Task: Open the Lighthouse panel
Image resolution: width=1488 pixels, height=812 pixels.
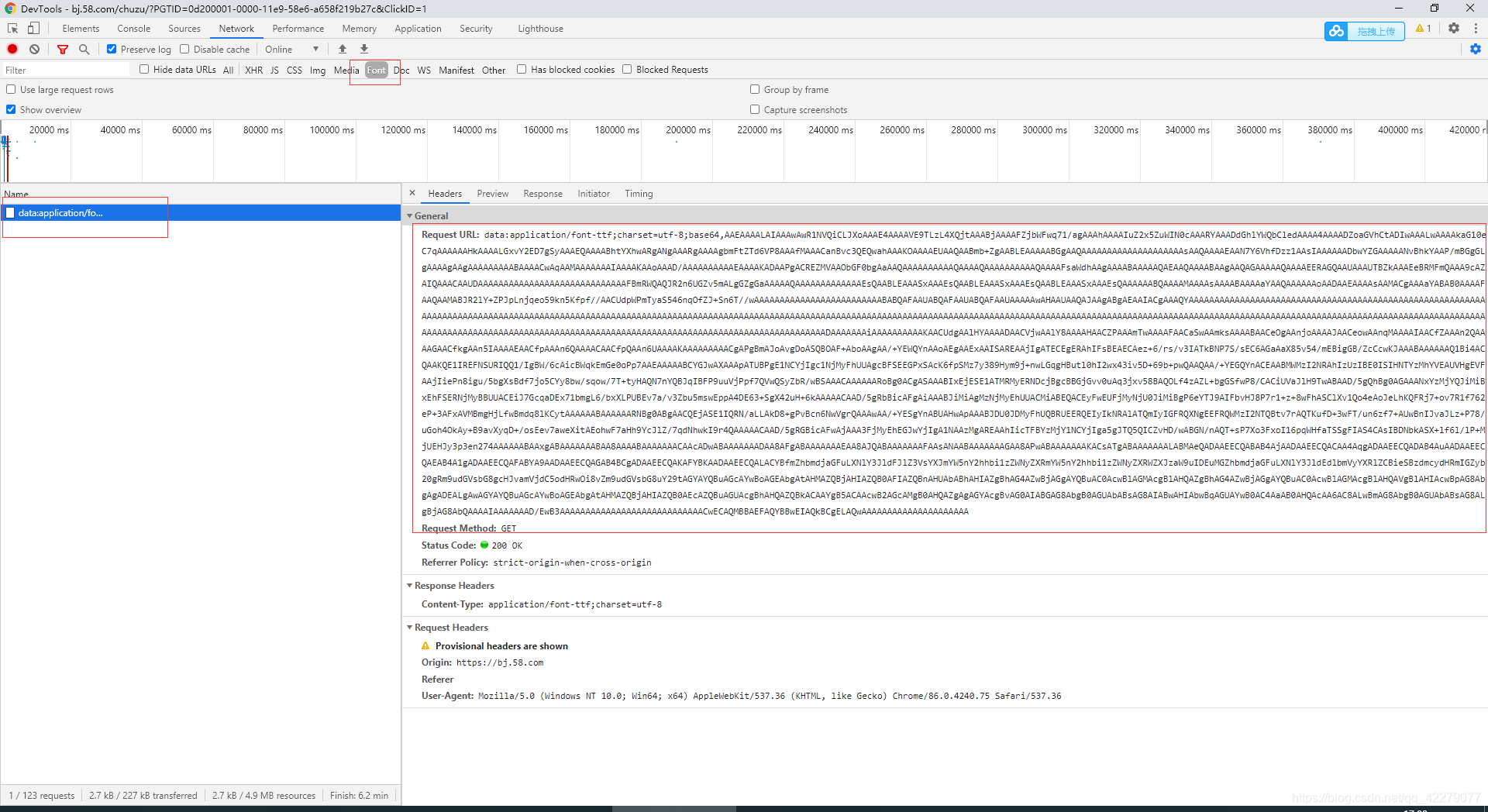Action: point(541,29)
